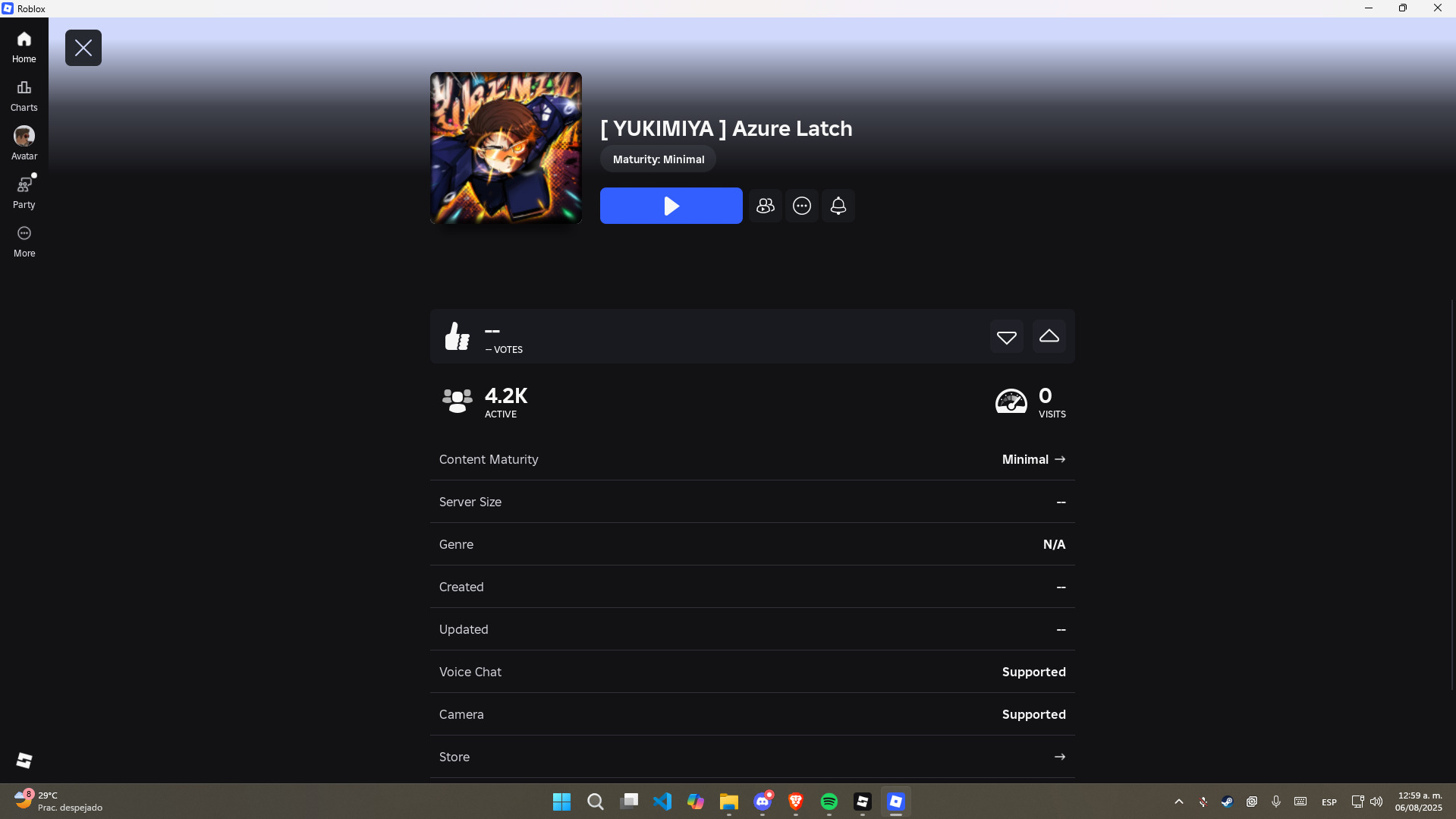This screenshot has width=1456, height=819.
Task: Open the game's Store section
Action: 1060,756
